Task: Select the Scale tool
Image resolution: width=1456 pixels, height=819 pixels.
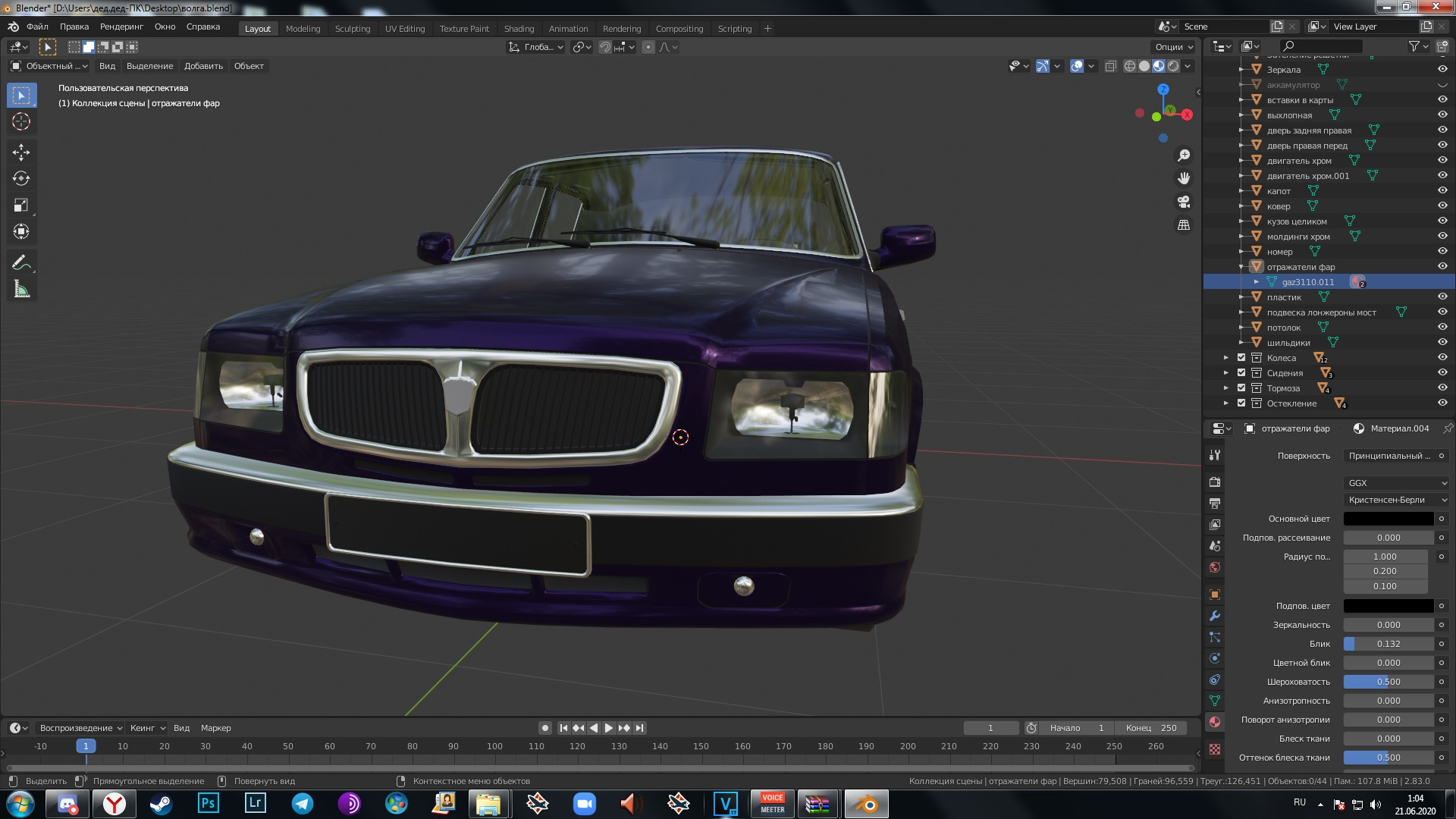Action: pos(21,206)
